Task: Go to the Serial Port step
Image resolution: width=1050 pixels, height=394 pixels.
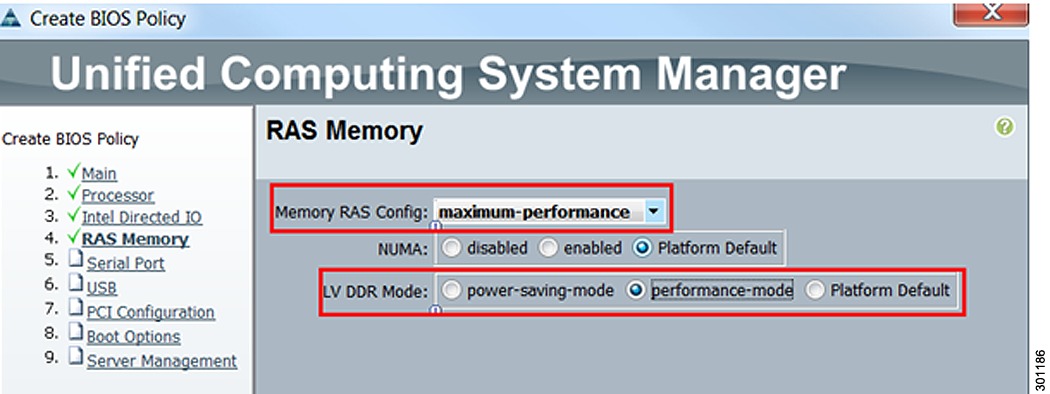Action: tap(125, 263)
